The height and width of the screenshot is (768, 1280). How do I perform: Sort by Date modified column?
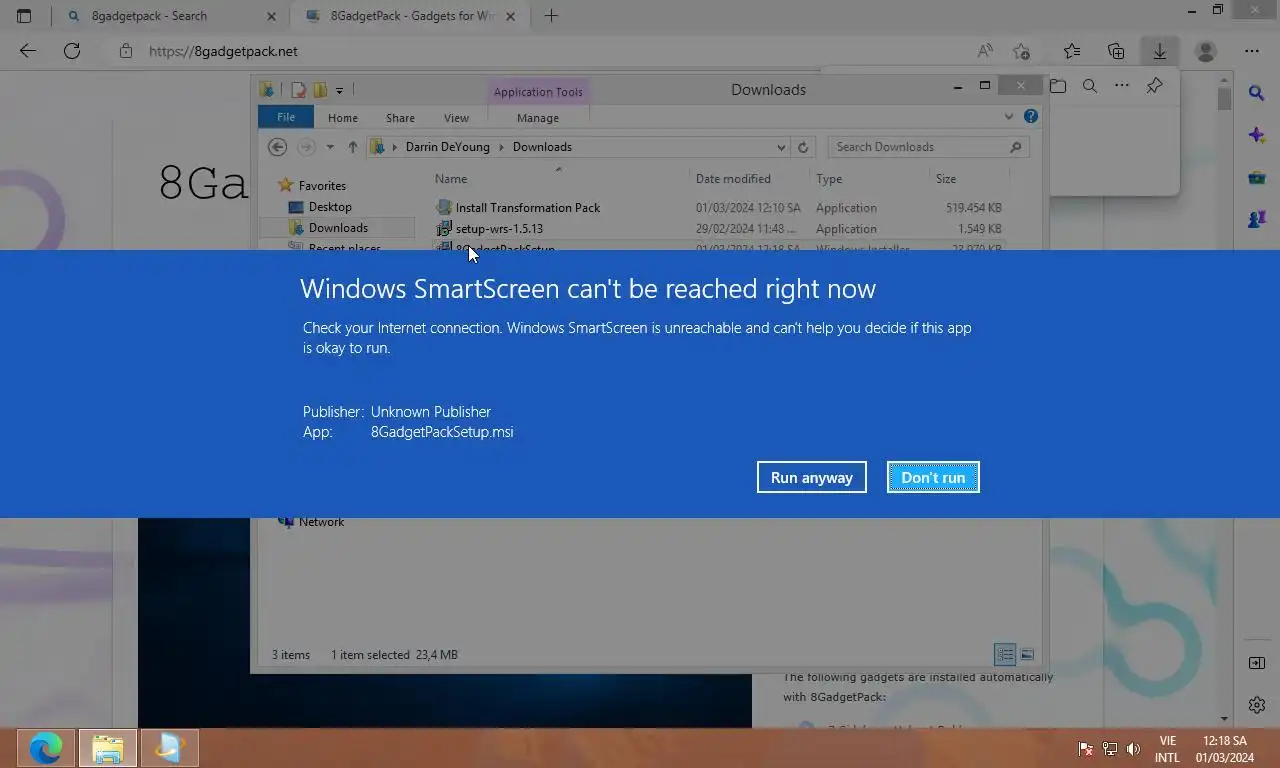[x=733, y=179]
